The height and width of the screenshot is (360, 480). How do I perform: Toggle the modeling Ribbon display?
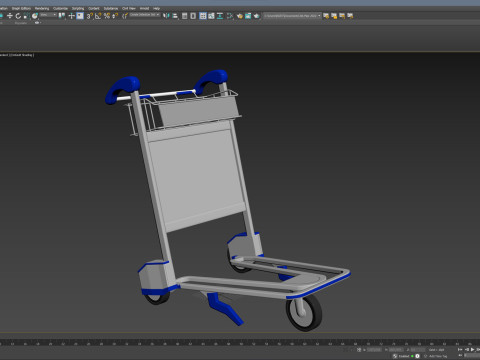203,16
